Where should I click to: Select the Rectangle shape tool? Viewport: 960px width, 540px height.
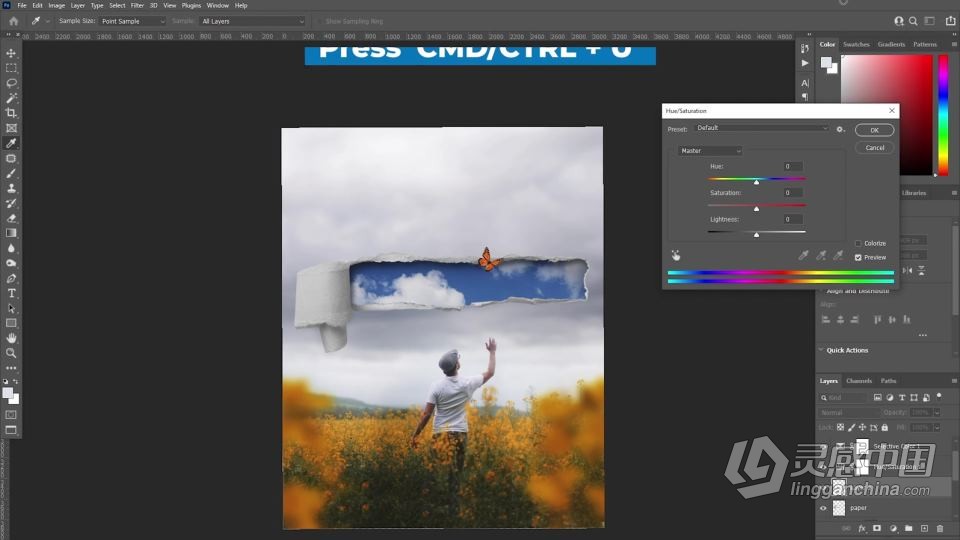point(11,323)
